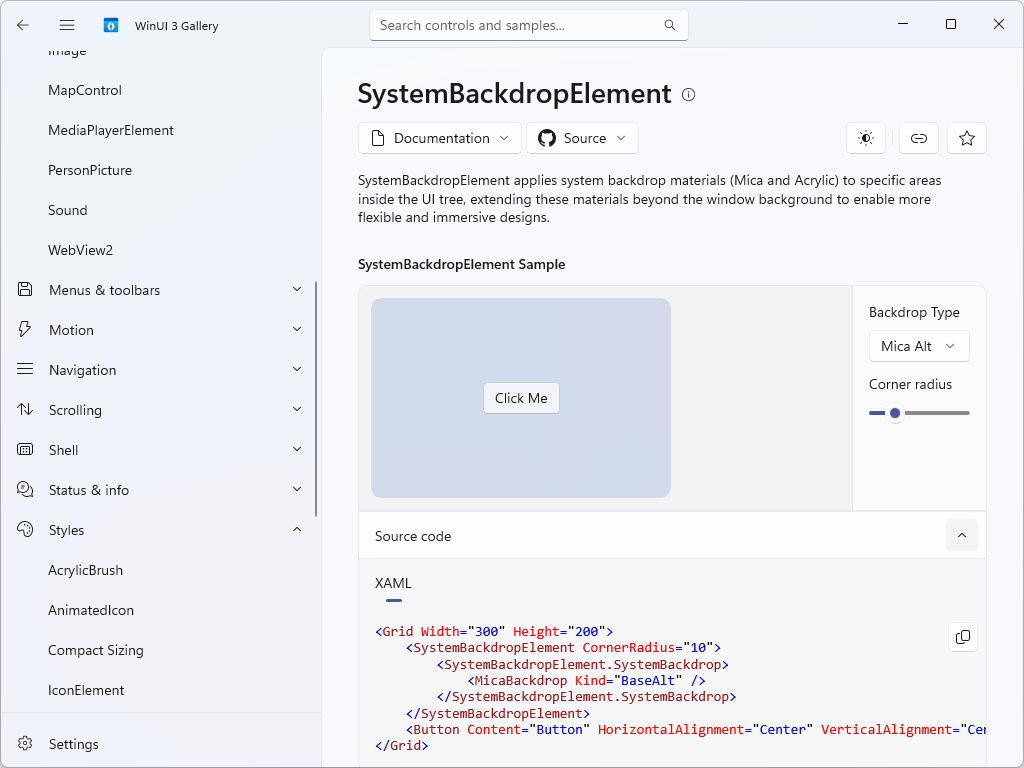Select the XAML code tab
This screenshot has height=768, width=1024.
[x=393, y=584]
